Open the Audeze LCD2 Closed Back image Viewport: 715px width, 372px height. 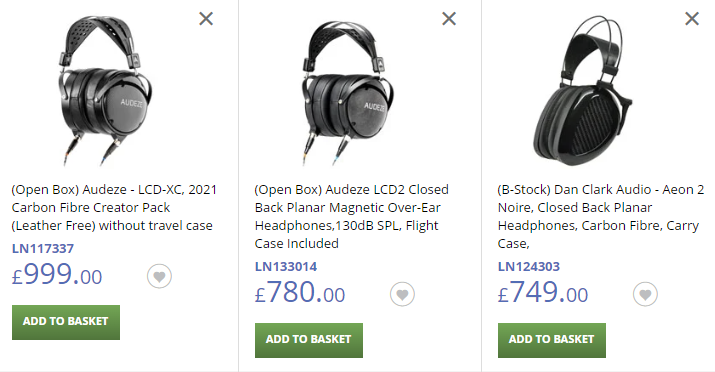pyautogui.click(x=348, y=90)
